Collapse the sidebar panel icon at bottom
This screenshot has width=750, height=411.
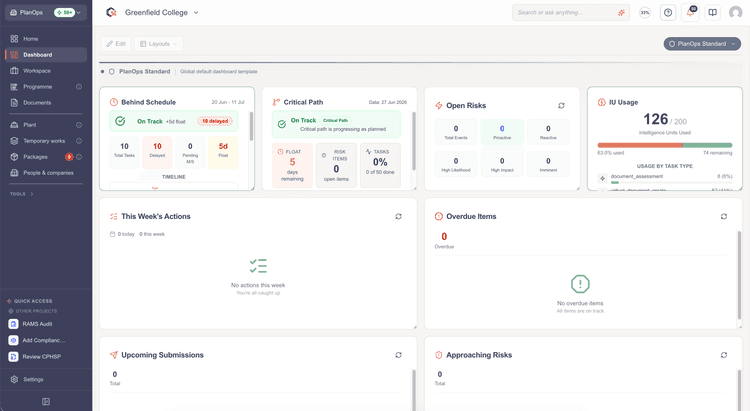(x=46, y=401)
